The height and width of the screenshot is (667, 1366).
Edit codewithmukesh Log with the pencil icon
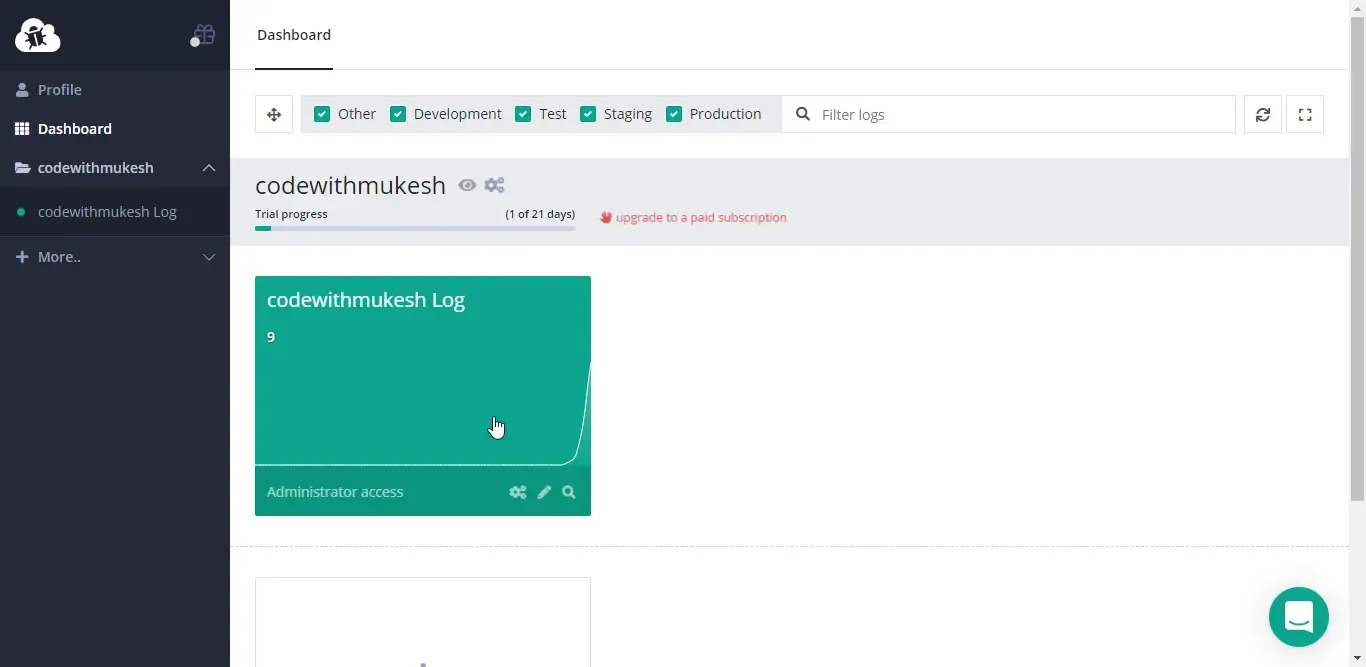tap(544, 492)
